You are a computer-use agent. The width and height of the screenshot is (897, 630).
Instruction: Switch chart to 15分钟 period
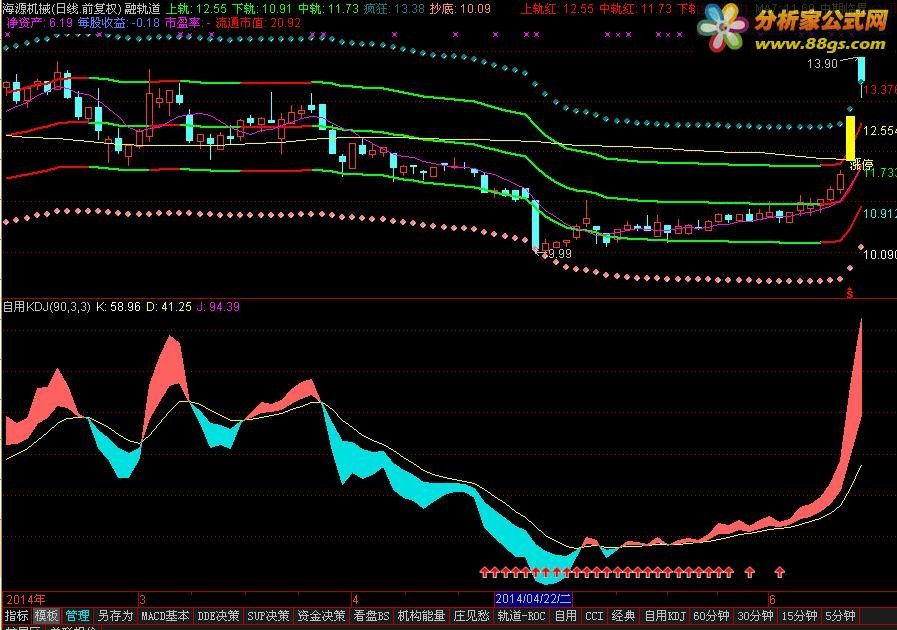799,616
